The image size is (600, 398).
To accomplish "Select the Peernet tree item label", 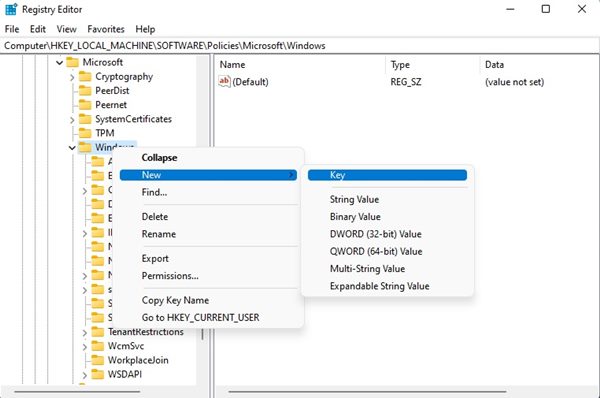I will point(111,105).
